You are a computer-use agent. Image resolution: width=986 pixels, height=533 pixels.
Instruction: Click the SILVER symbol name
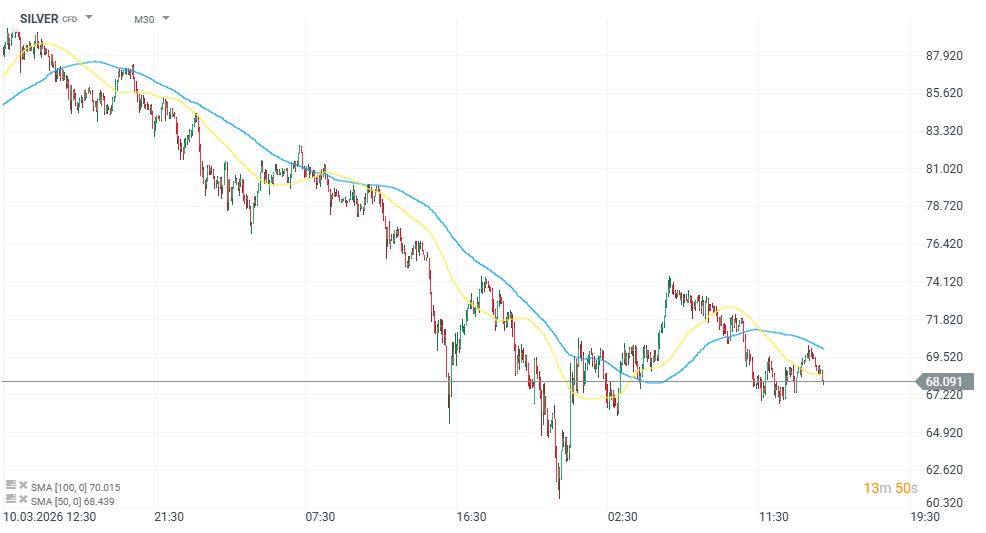coord(39,18)
